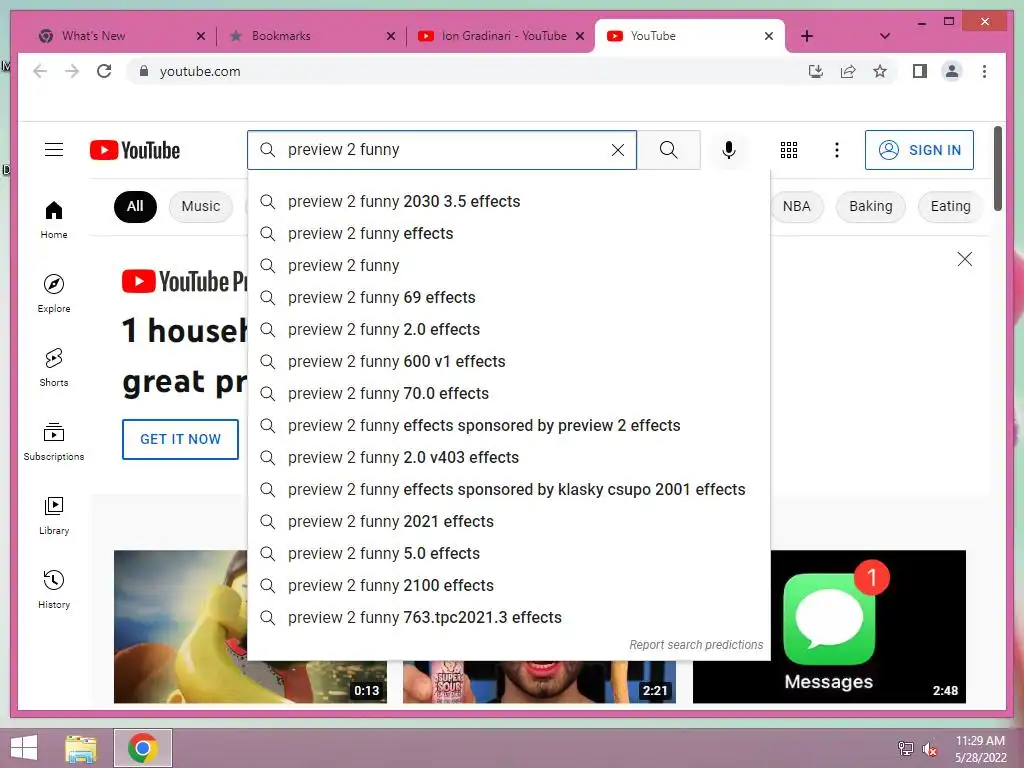Open Explore in the sidebar
Screen dimensions: 1024x768
click(x=54, y=294)
